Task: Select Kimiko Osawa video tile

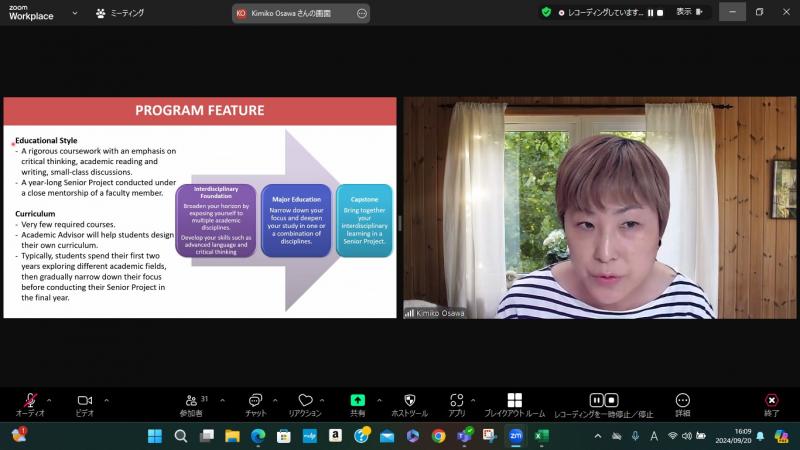Action: coord(599,208)
